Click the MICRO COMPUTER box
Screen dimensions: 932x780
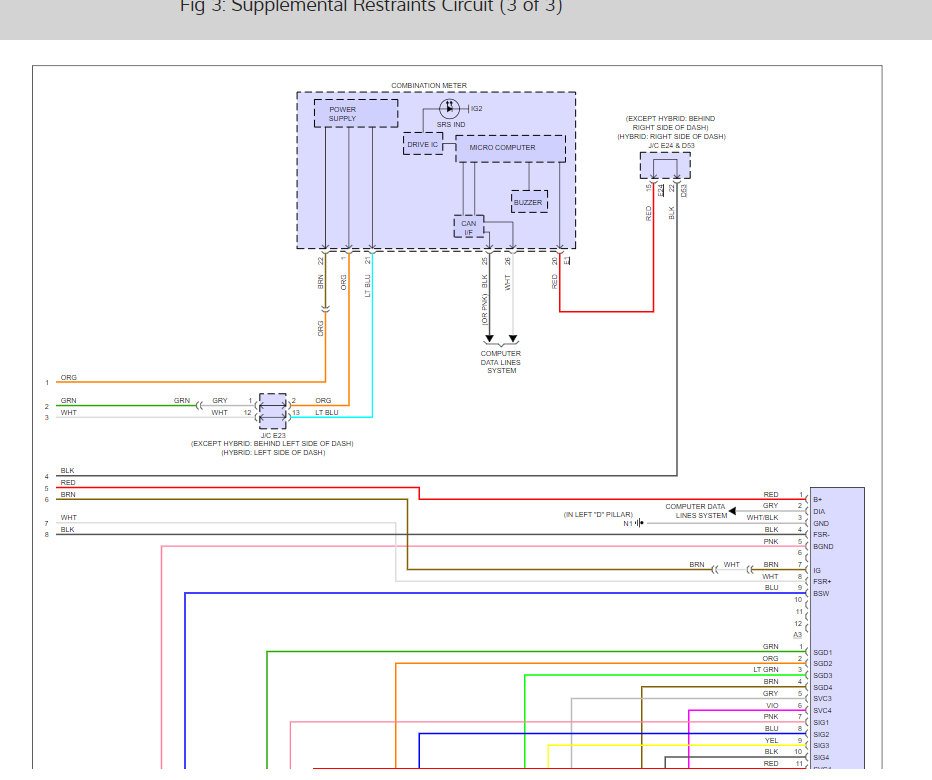point(510,148)
